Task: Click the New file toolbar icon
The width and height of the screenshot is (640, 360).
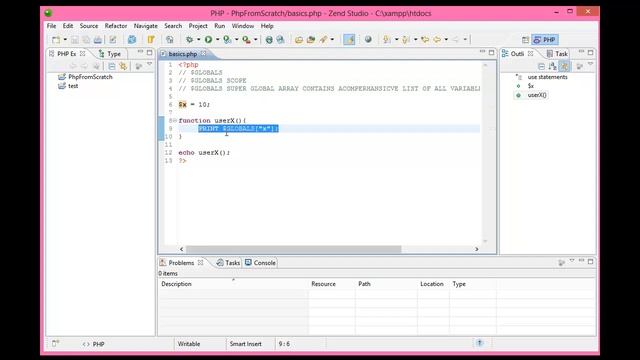Action: coord(56,40)
